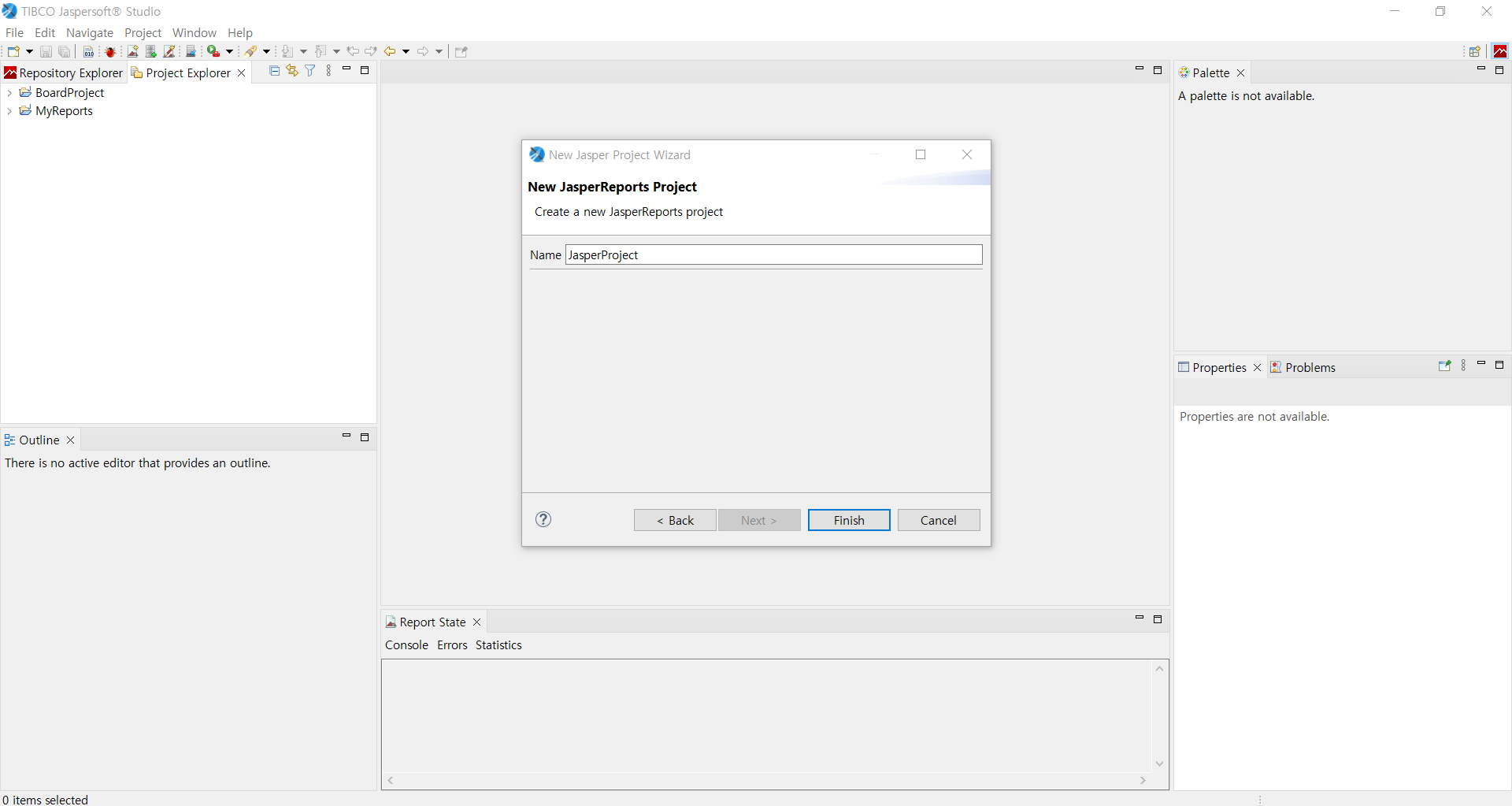This screenshot has width=1512, height=806.
Task: Switch to the Repository Explorer tab
Action: pos(64,73)
